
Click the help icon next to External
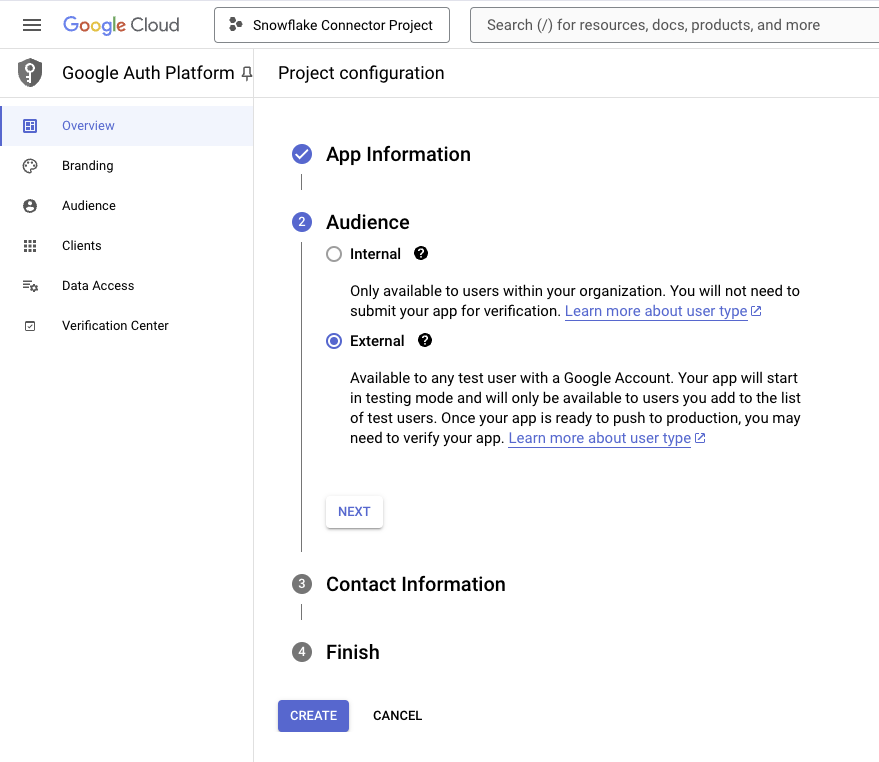tap(425, 341)
